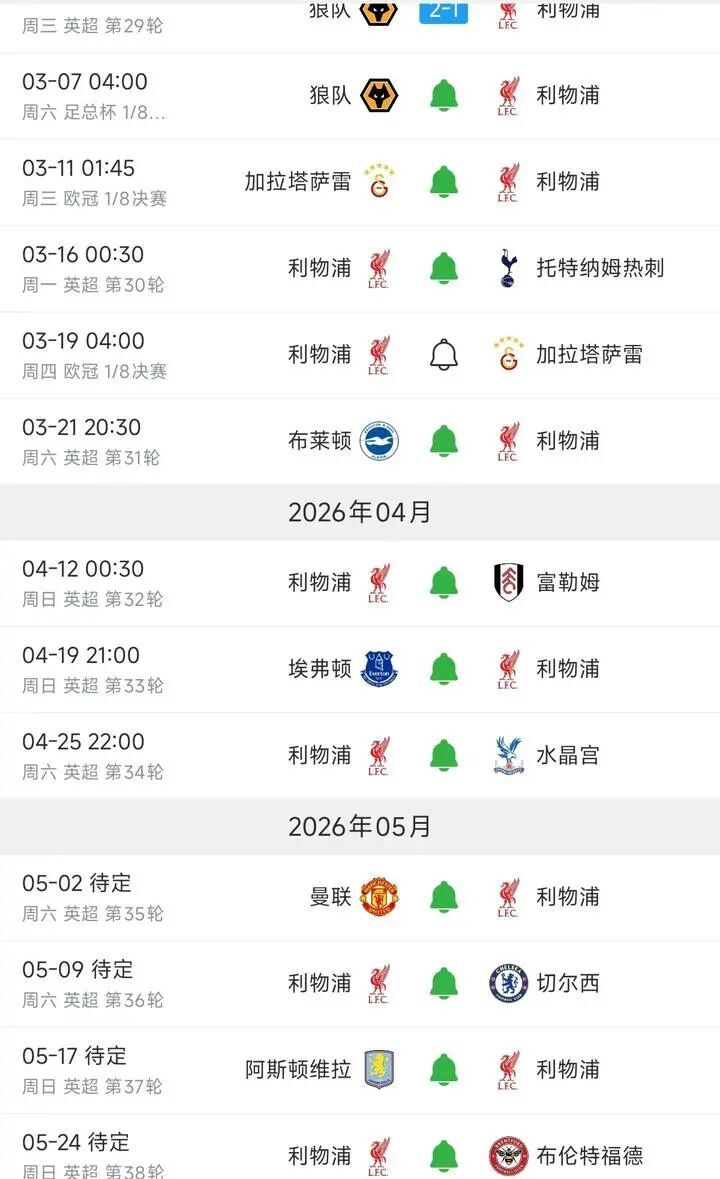
Task: Open the 03-21 20:30 match date row
Action: [82, 428]
